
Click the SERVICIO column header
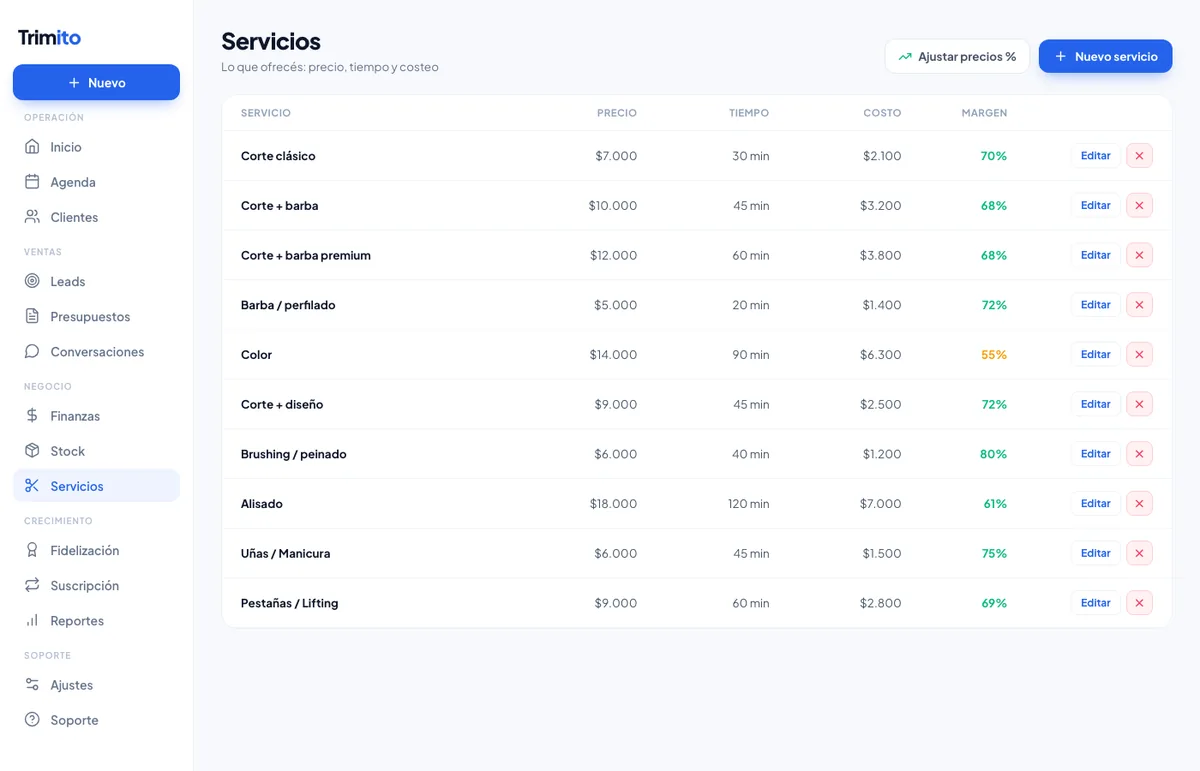[266, 113]
